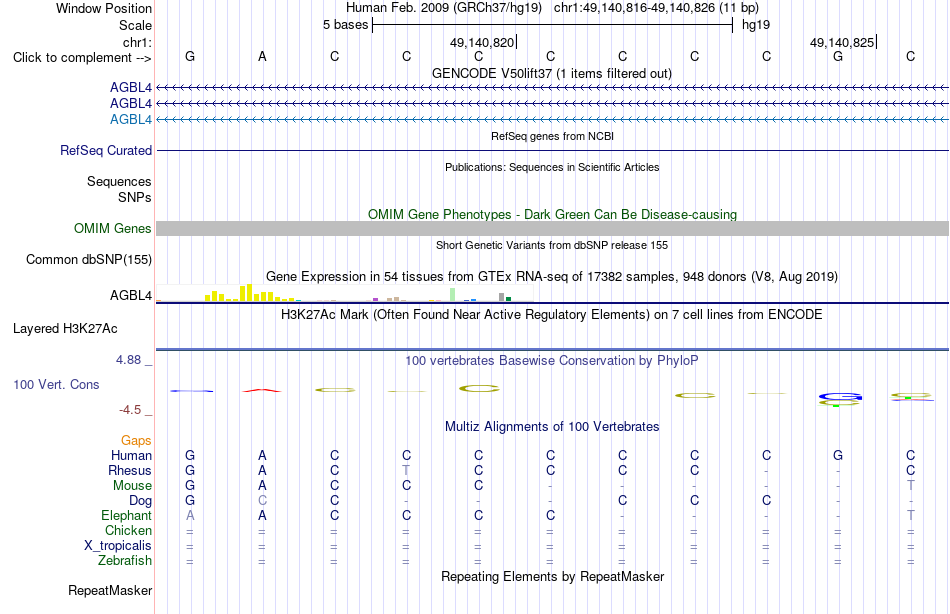Screen dimensions: 950x614
Task: Click the 49,140,820 position marker
Action: click(x=482, y=42)
